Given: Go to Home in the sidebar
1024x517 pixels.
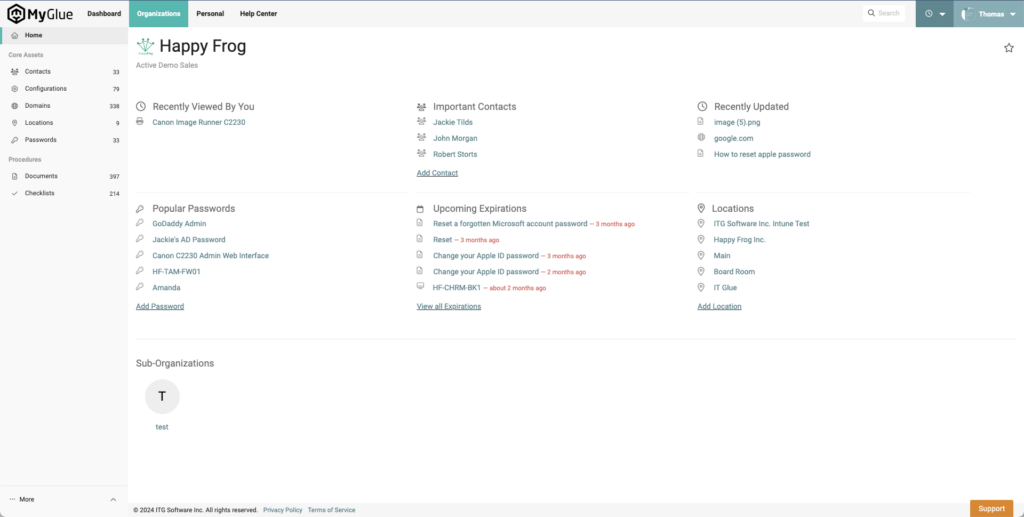Looking at the screenshot, I should point(64,35).
